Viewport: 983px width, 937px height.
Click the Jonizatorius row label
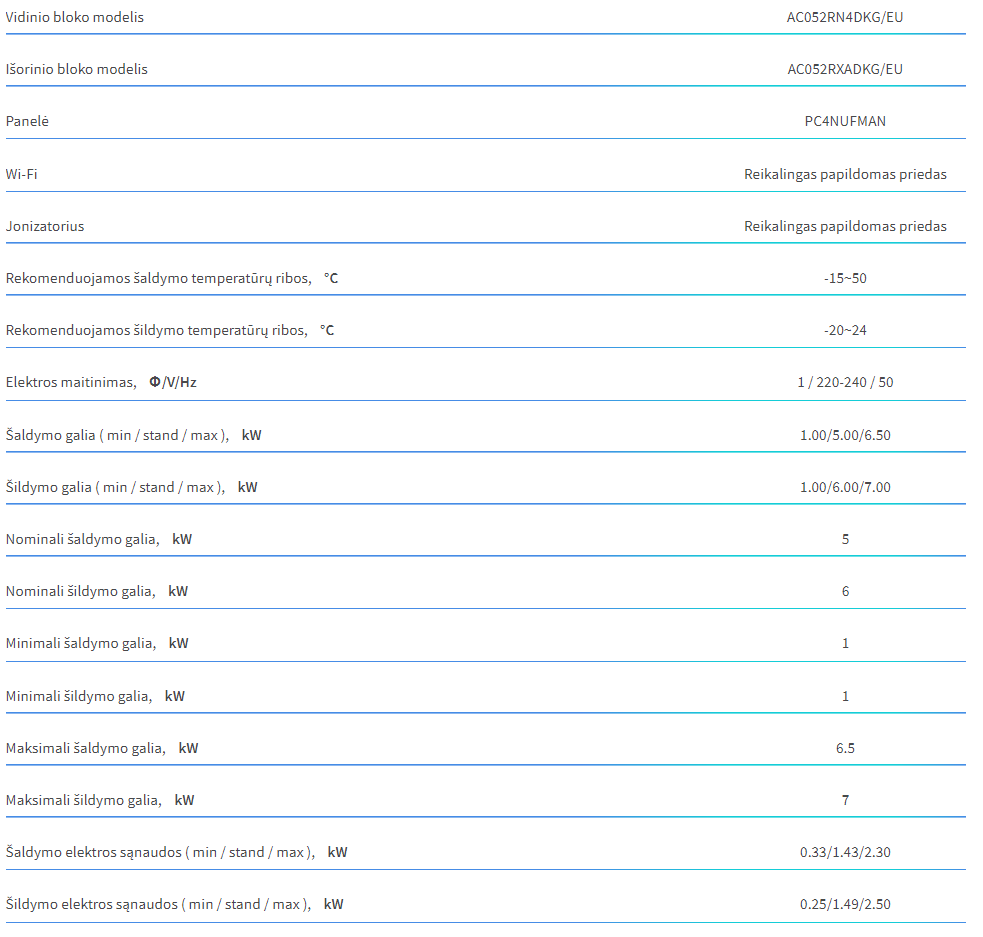pyautogui.click(x=45, y=226)
